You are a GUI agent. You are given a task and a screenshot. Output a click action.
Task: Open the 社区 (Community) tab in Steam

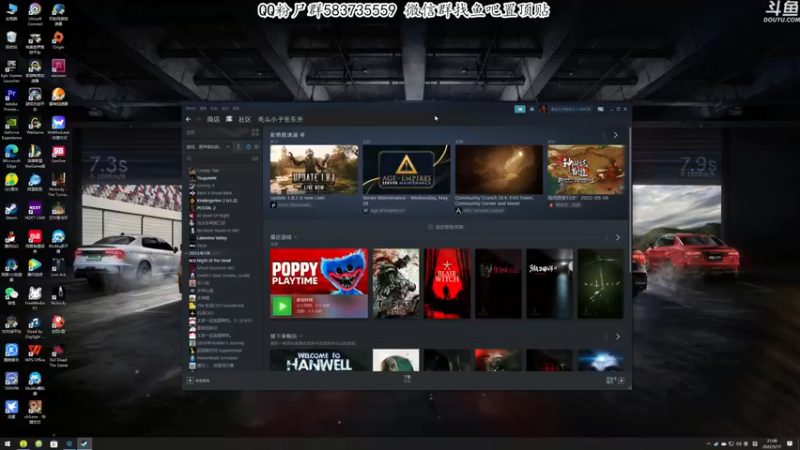click(245, 119)
